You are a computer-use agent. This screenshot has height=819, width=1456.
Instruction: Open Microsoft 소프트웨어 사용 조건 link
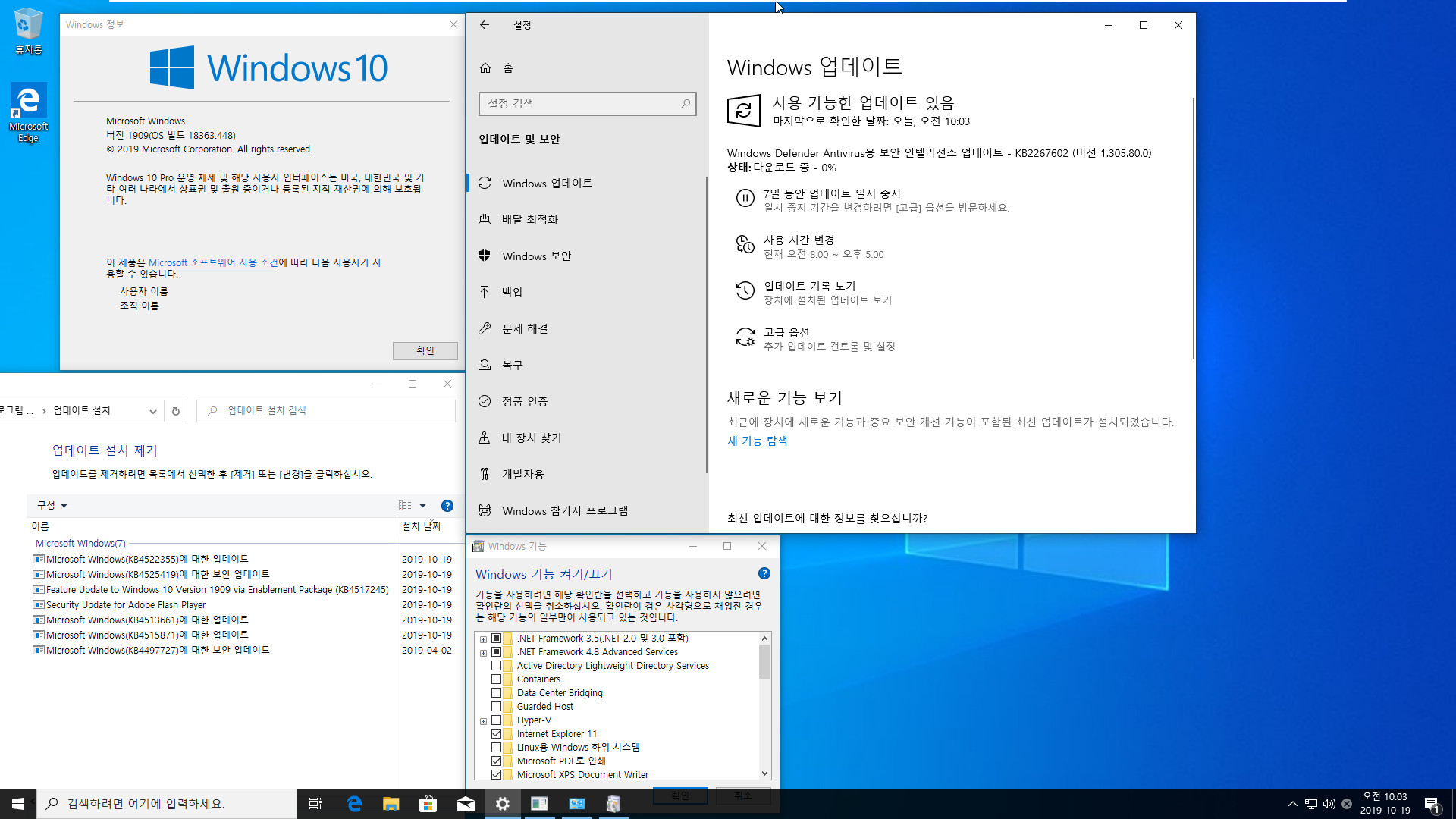coord(213,262)
